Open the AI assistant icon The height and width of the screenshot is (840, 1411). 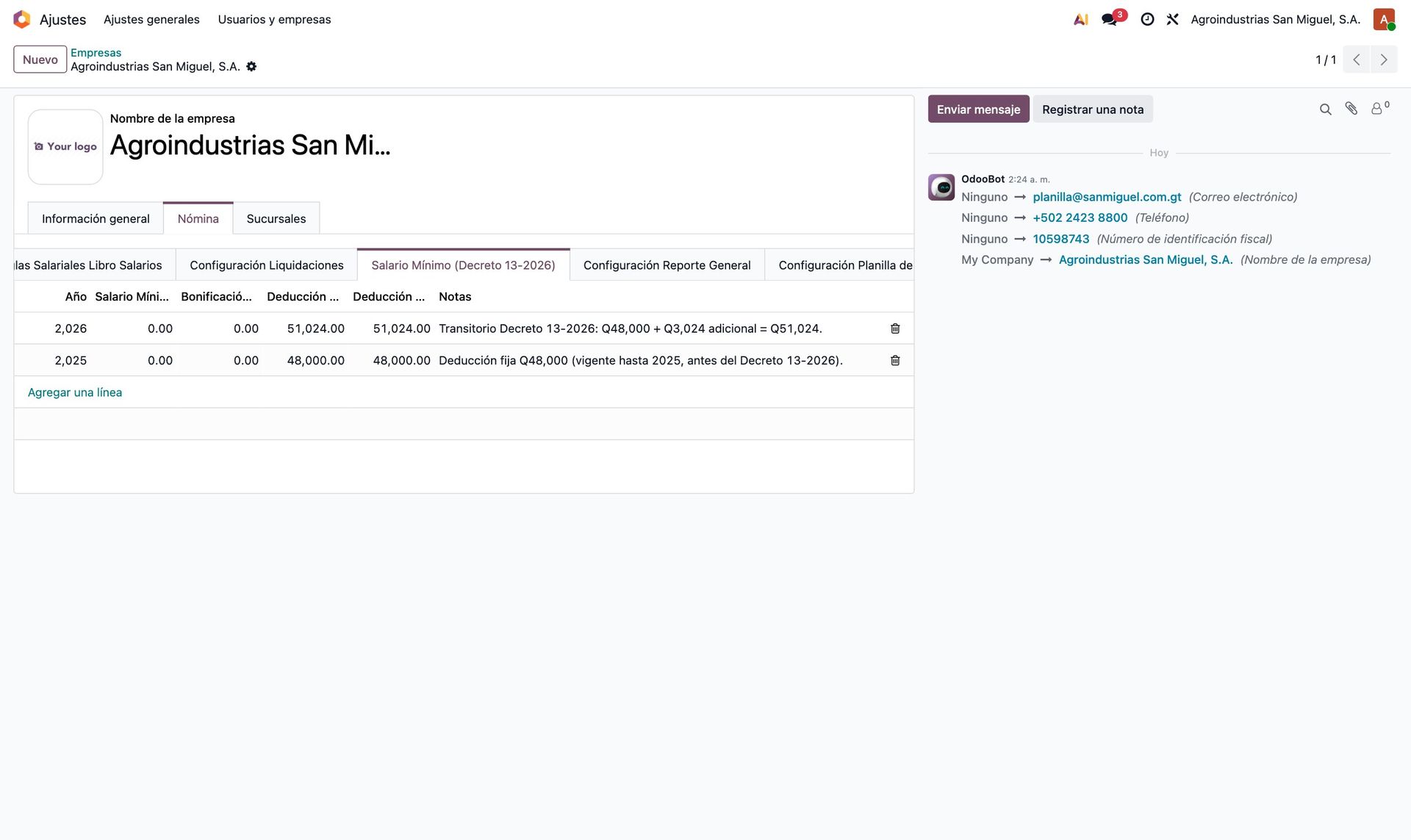(x=1080, y=19)
